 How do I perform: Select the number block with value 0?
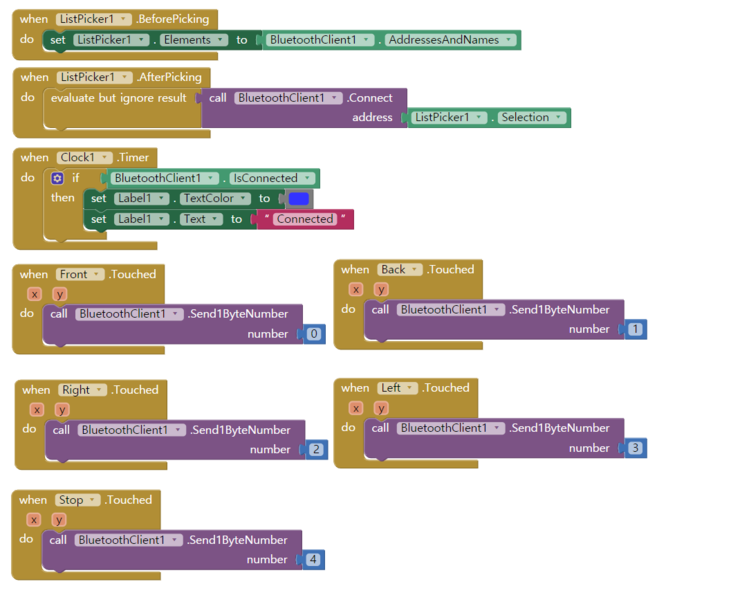tap(314, 334)
